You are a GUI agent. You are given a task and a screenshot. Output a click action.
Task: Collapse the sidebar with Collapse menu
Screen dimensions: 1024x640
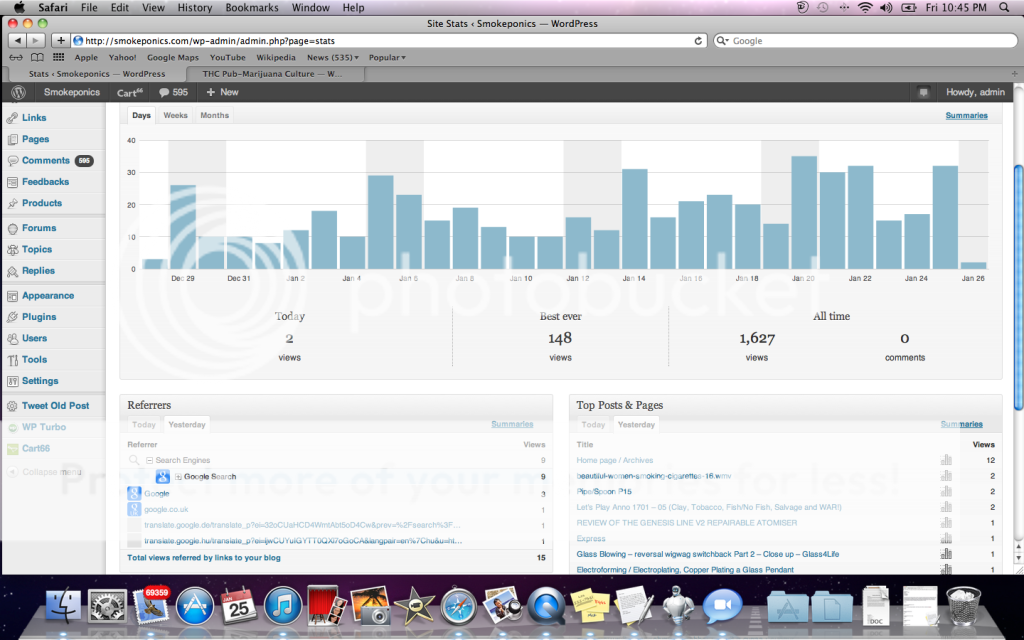coord(44,472)
